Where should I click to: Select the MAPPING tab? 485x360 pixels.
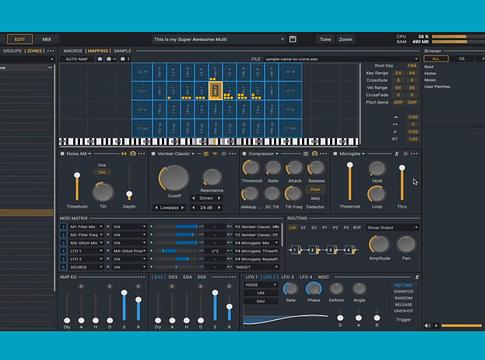(x=98, y=51)
